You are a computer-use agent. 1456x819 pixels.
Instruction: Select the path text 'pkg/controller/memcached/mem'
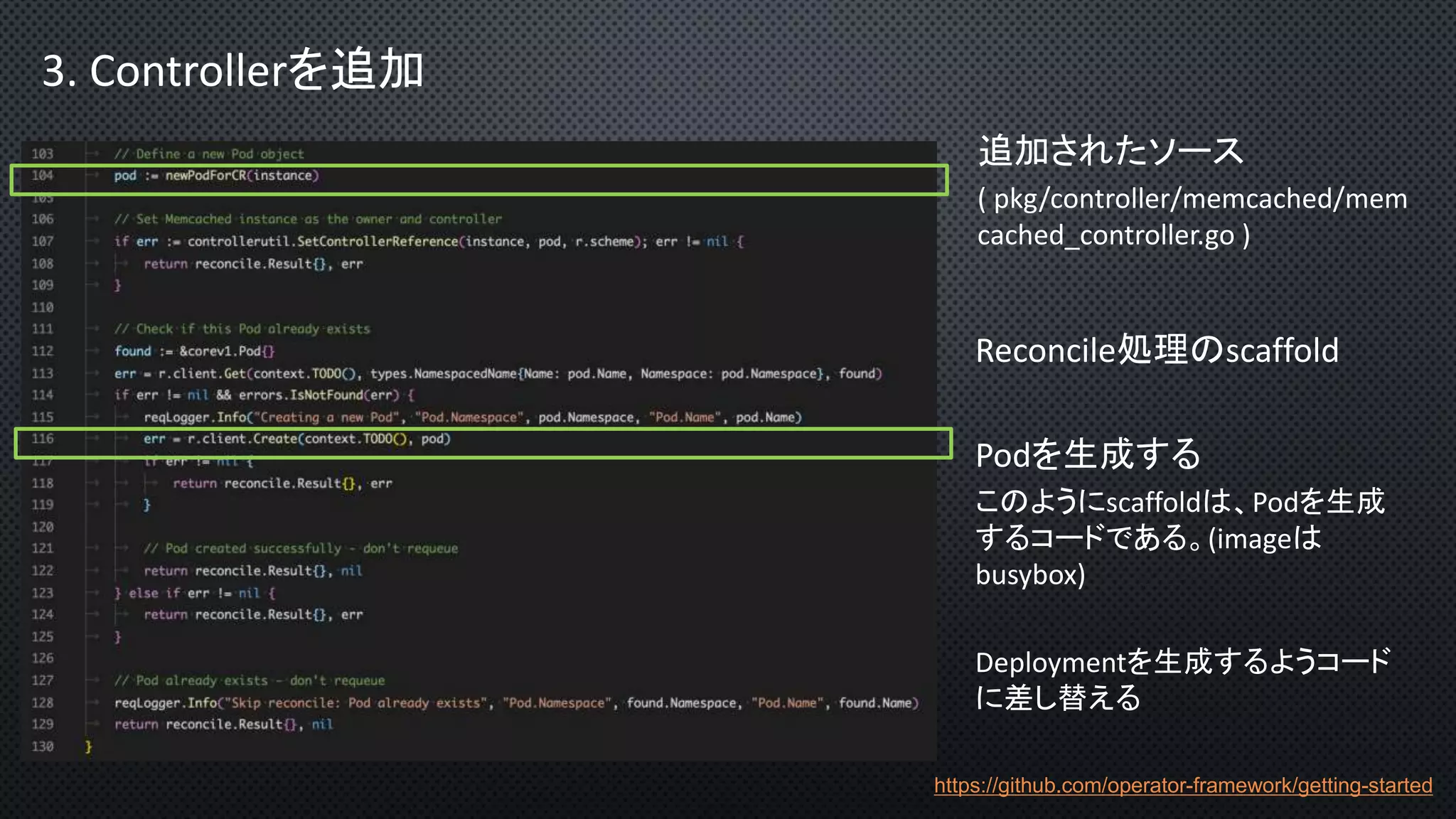coord(1200,199)
